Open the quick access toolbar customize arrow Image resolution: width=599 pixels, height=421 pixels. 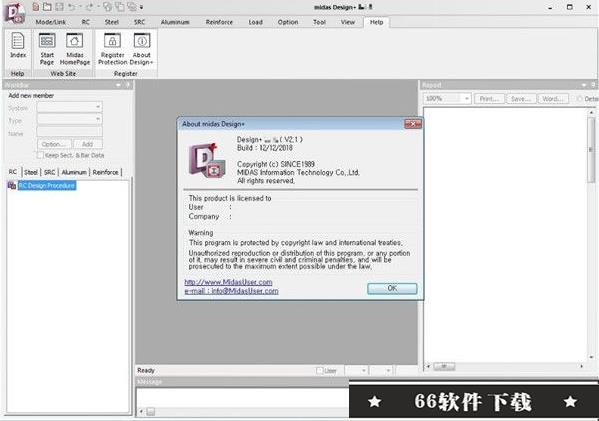141,7
